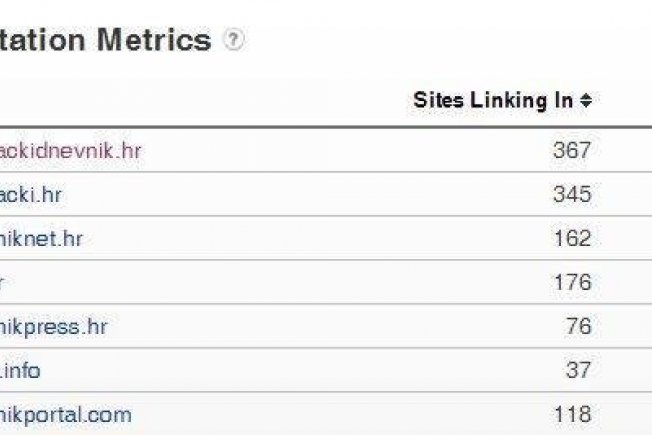The width and height of the screenshot is (652, 435).
Task: Click the empty site-name header cell
Action: point(200,101)
